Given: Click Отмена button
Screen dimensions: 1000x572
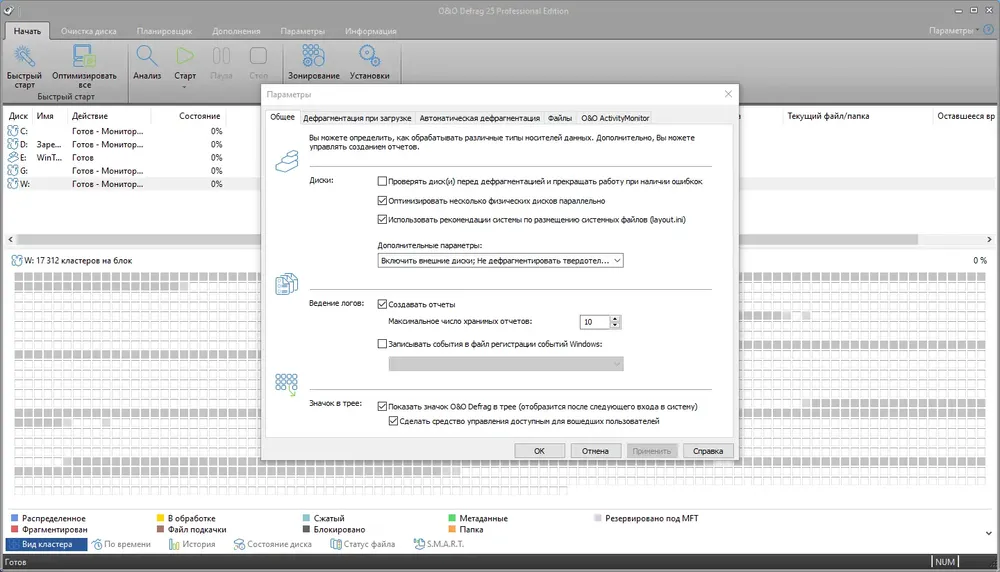Looking at the screenshot, I should 595,451.
